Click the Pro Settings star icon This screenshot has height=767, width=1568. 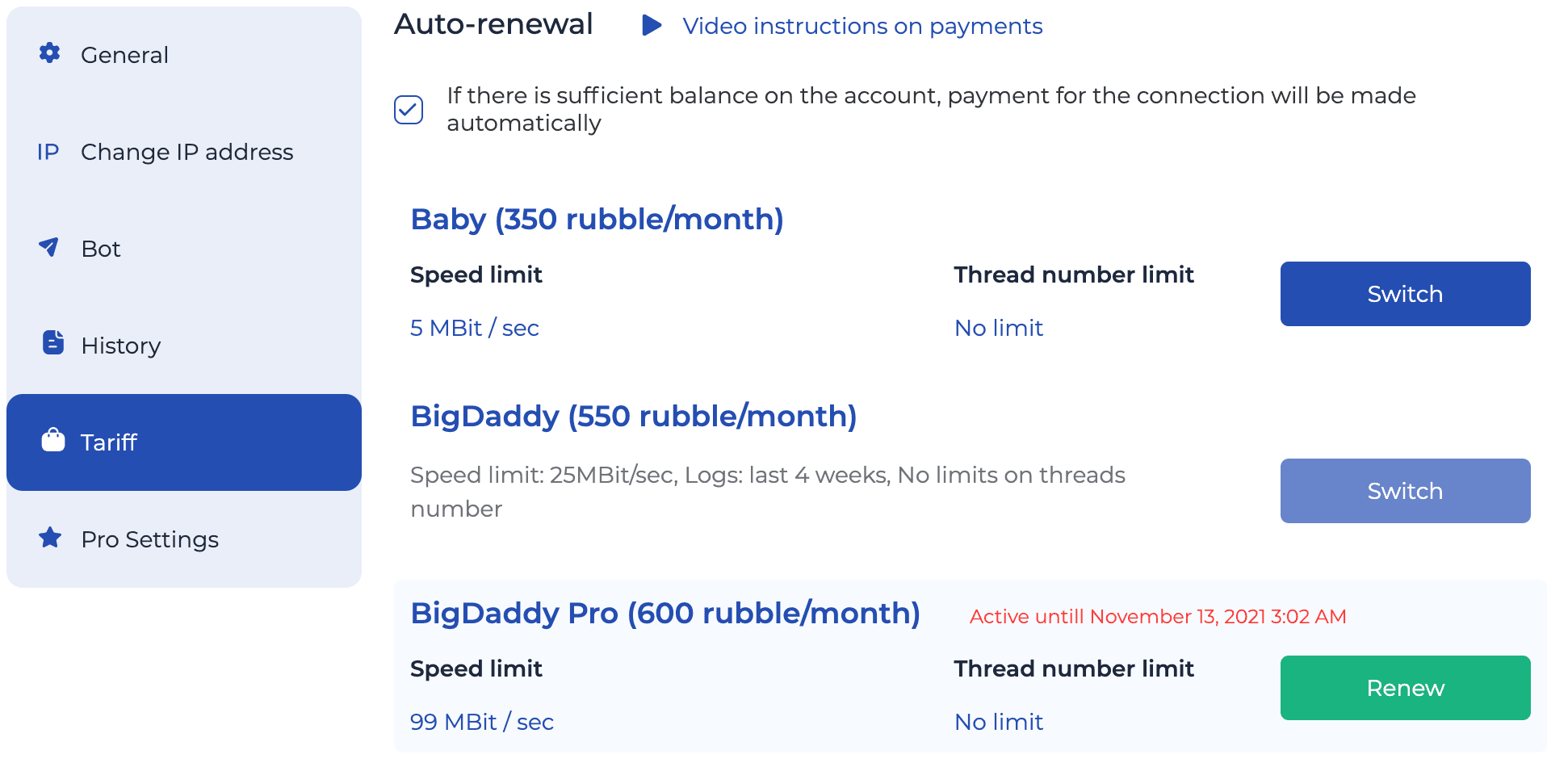[x=50, y=537]
